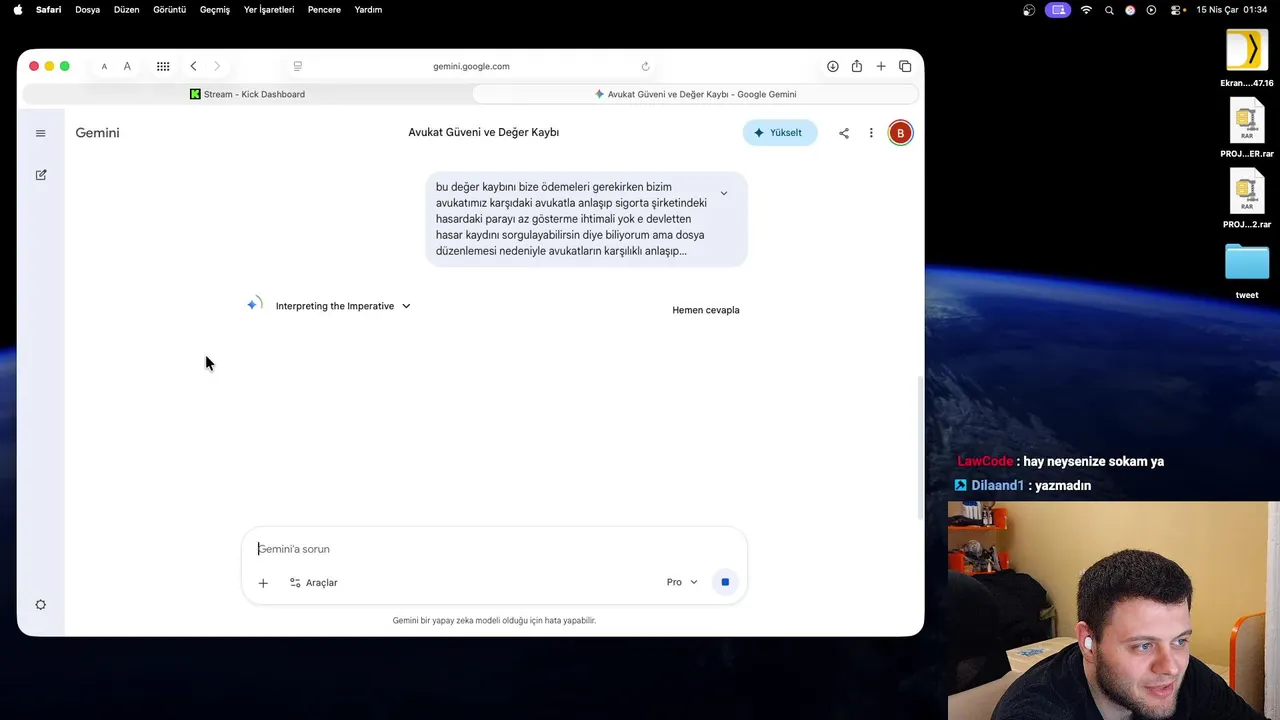
Task: Open the Görüntü menu
Action: 169,10
